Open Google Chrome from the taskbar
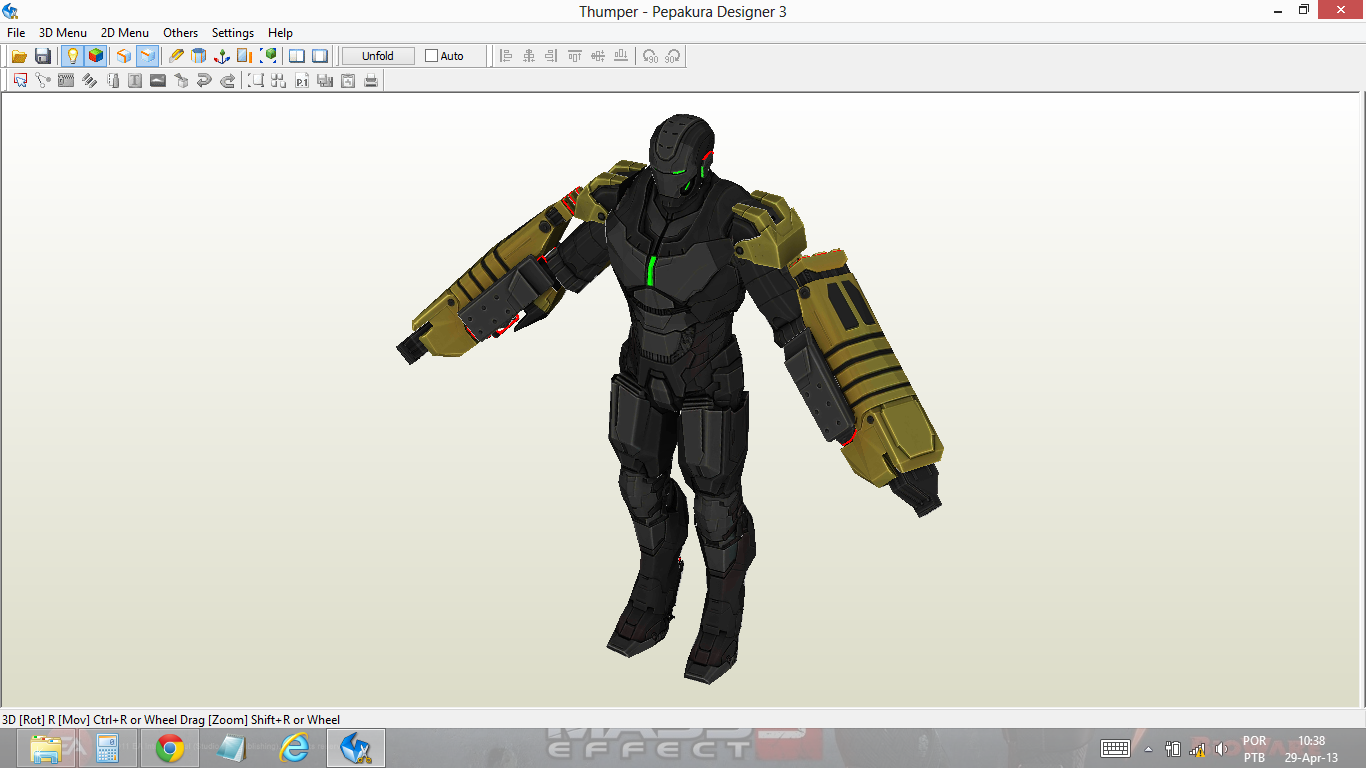Screen dimensions: 1366x768 pyautogui.click(x=170, y=748)
